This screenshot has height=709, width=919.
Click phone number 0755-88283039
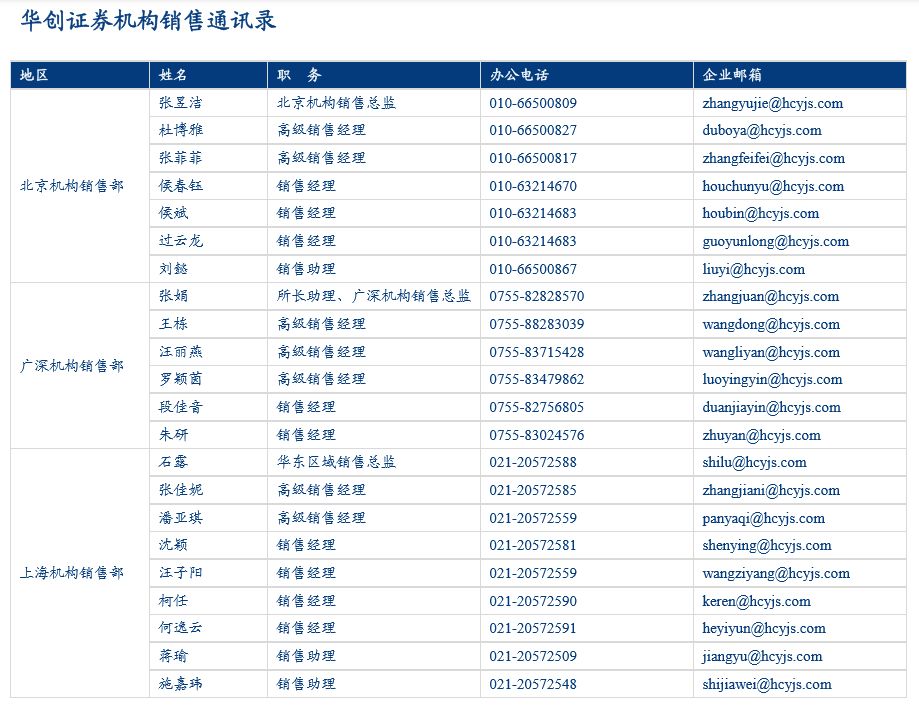pyautogui.click(x=536, y=324)
